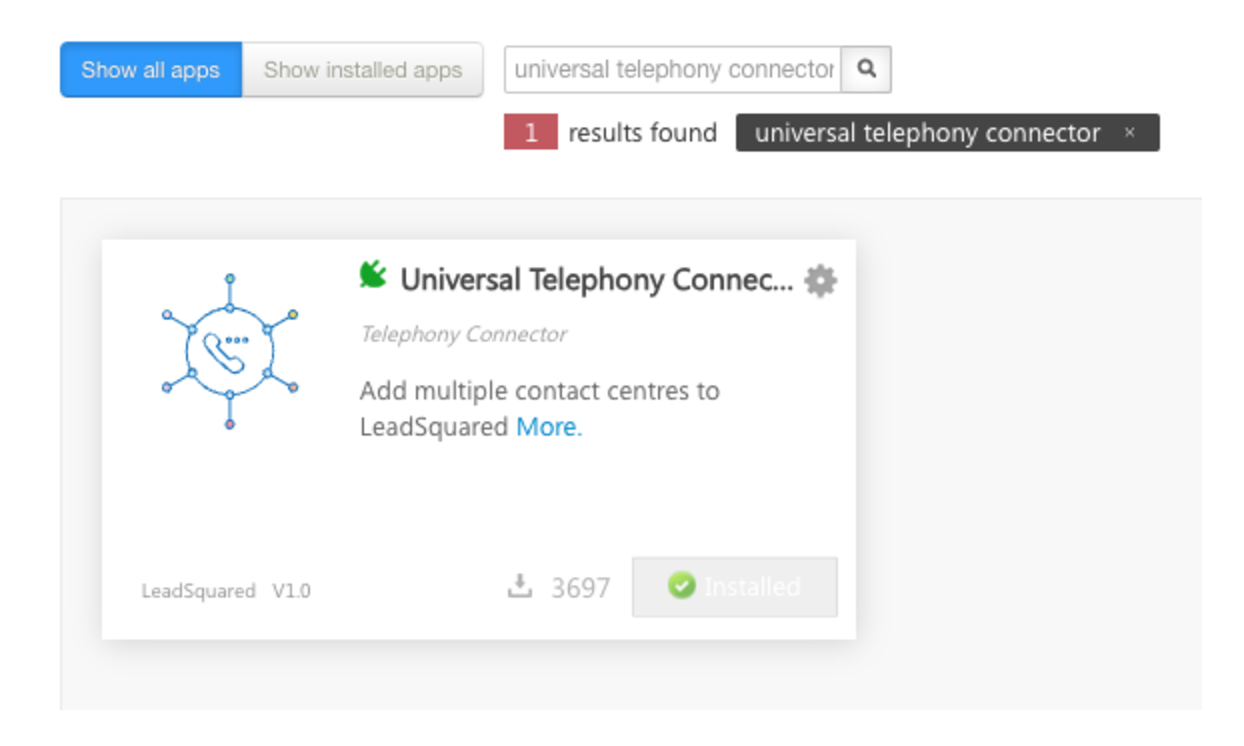This screenshot has height=746, width=1244.
Task: Click the green checkmark in the Installed button
Action: 681,586
